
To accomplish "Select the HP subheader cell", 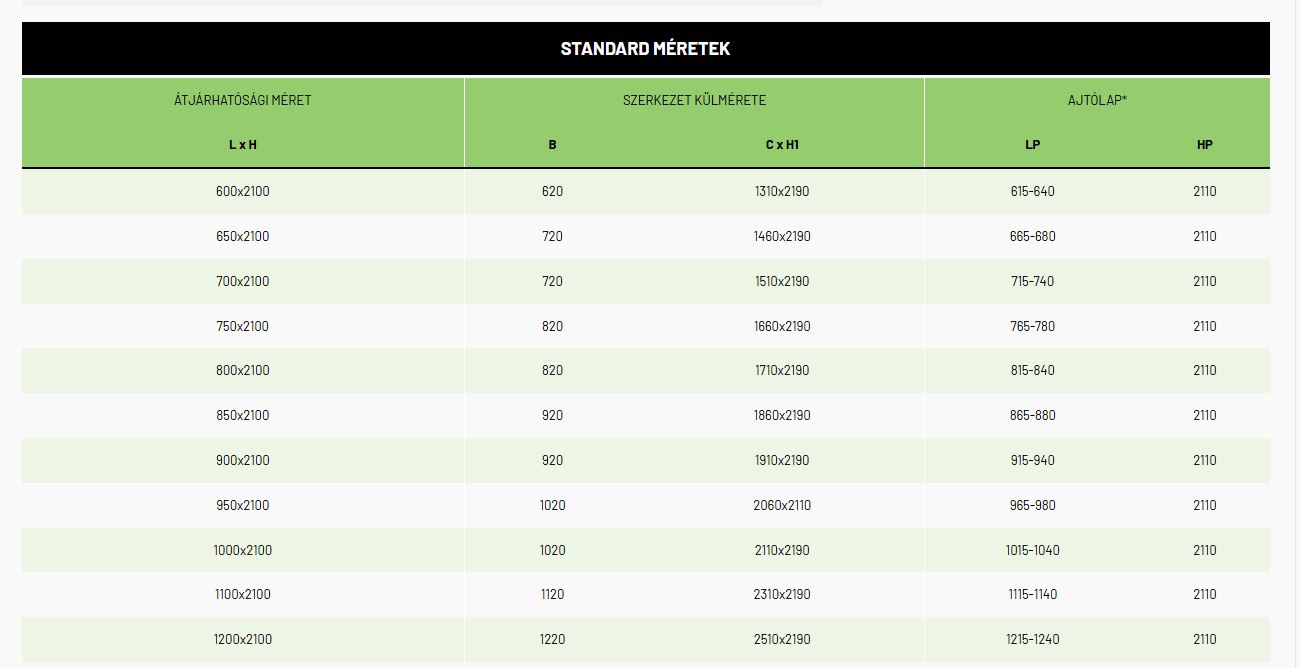I will pos(1204,144).
